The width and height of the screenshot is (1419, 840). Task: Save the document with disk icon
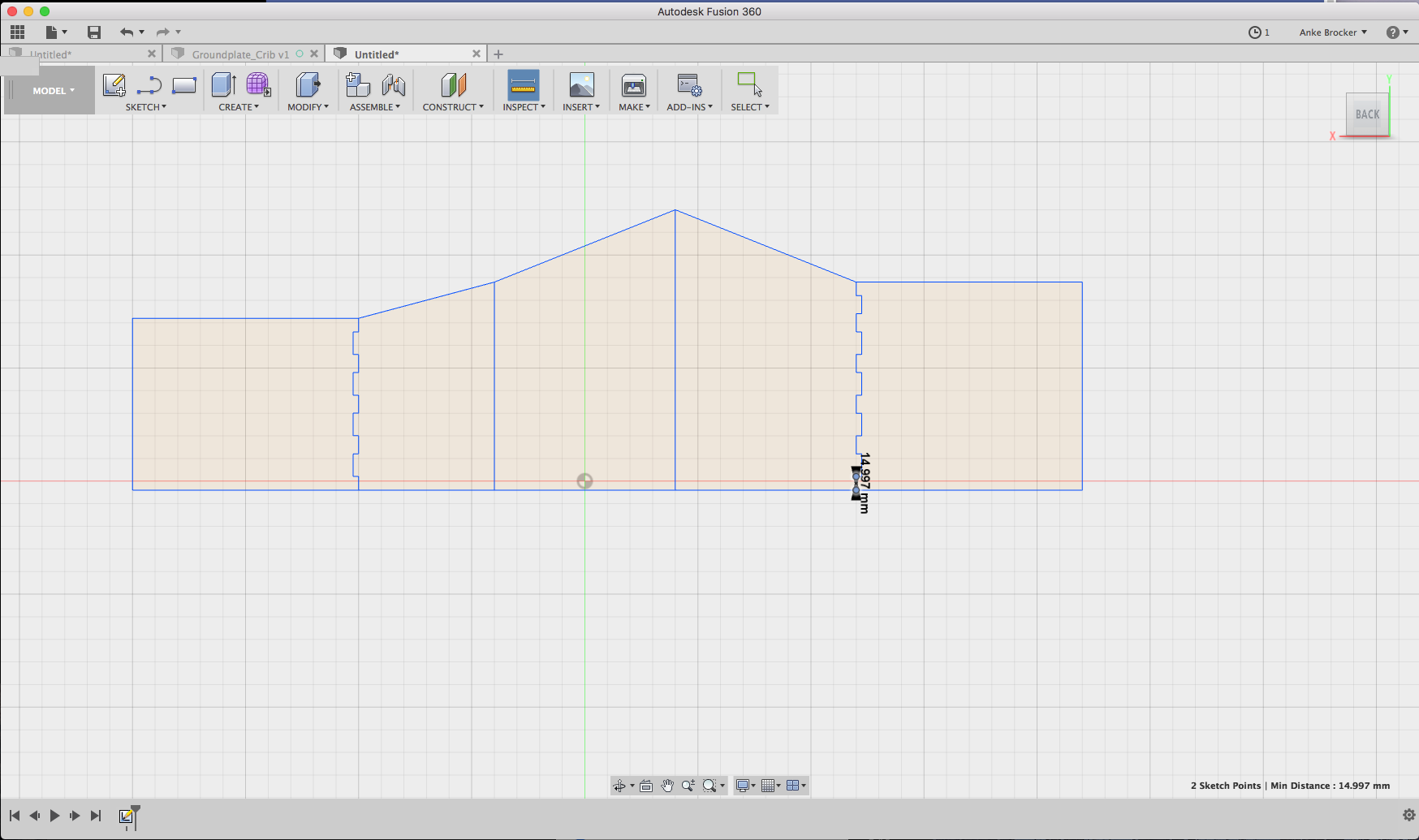tap(94, 32)
